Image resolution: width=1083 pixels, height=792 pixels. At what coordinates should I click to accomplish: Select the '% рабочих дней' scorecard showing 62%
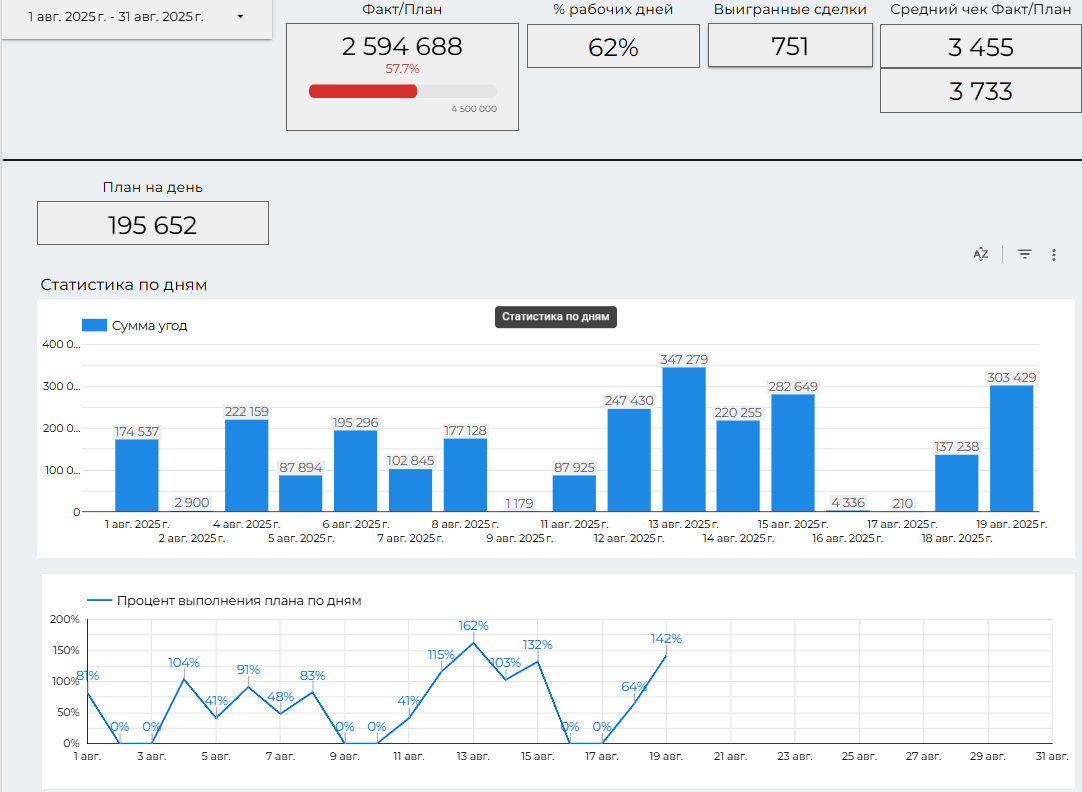pos(613,47)
